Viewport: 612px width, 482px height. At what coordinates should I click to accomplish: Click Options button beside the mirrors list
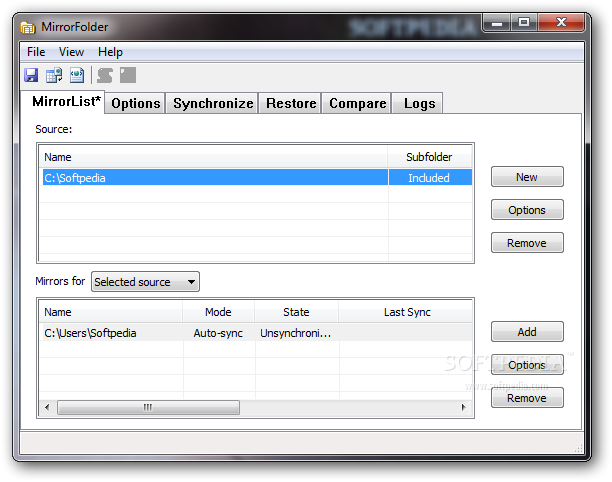527,365
